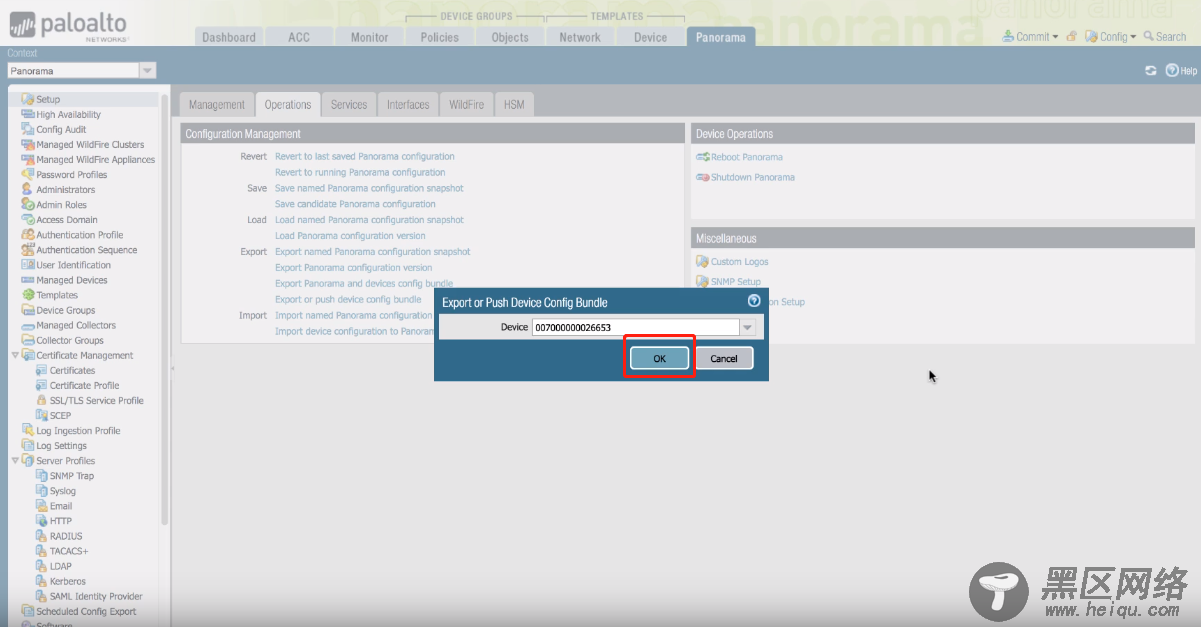
Task: Open the Device tab
Action: [650, 37]
